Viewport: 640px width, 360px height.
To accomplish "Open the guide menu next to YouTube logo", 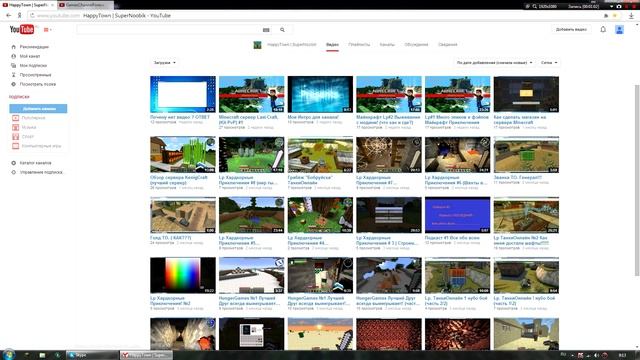I will [x=47, y=30].
